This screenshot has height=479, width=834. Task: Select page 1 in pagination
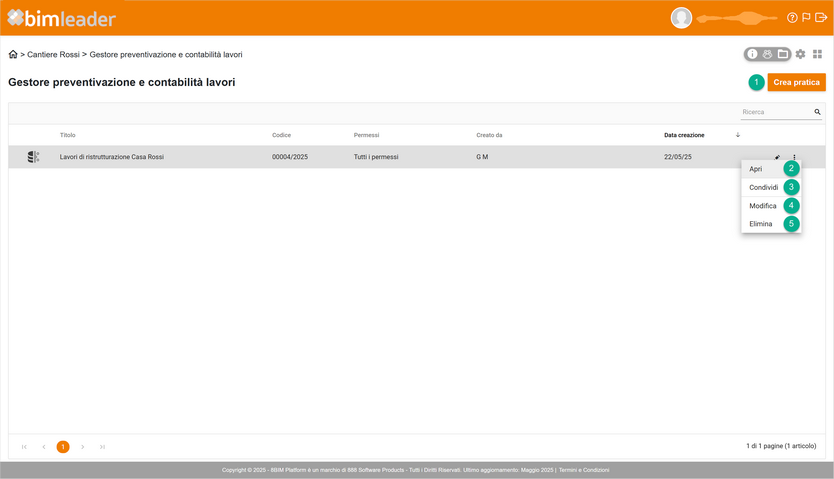point(63,447)
